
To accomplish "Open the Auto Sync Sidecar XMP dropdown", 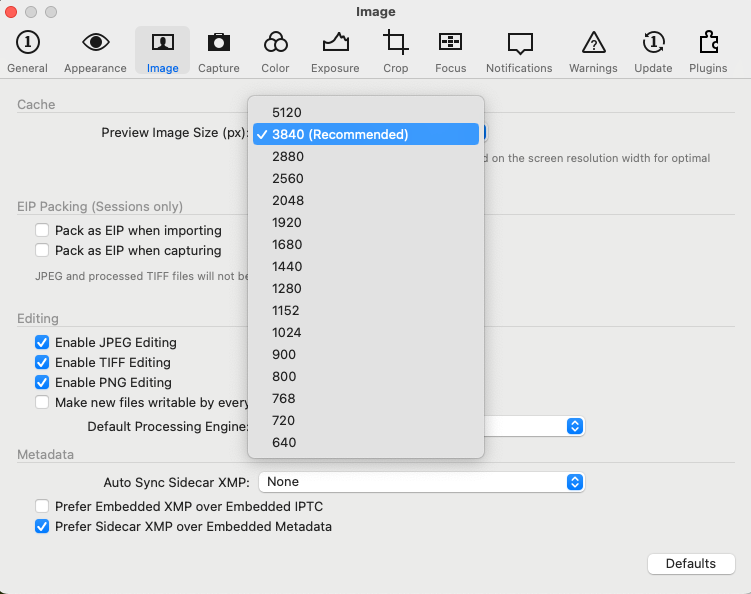I will [x=421, y=482].
